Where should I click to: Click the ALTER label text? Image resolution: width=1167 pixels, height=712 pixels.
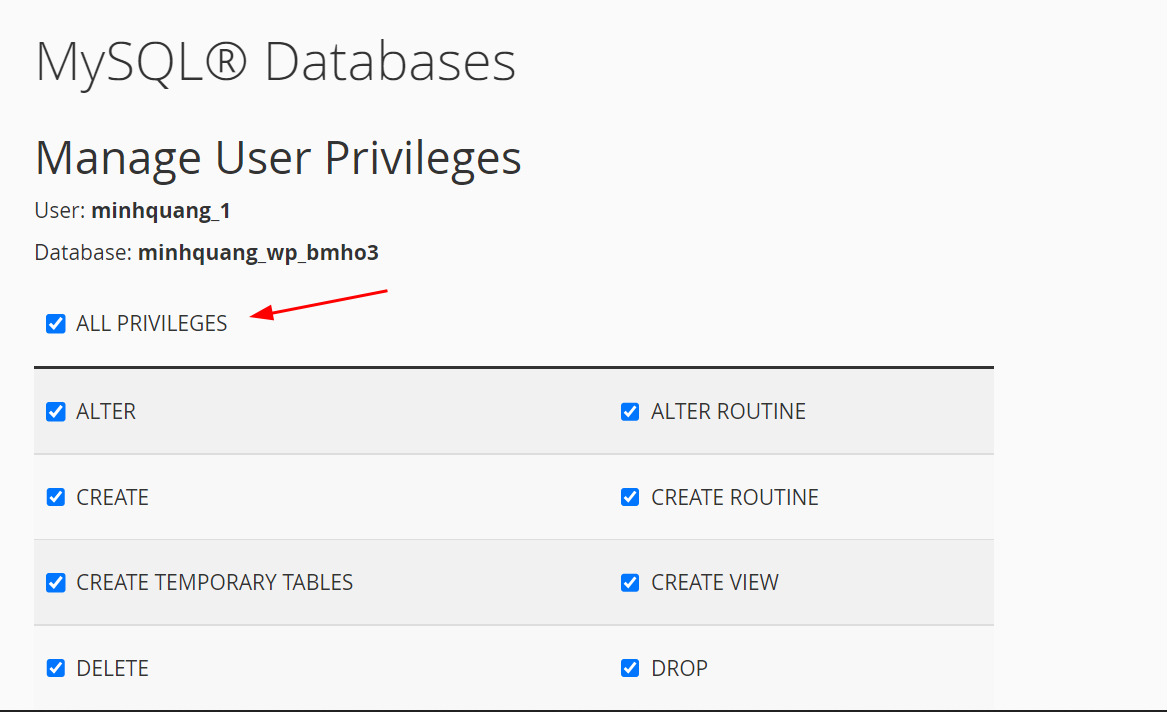[107, 411]
